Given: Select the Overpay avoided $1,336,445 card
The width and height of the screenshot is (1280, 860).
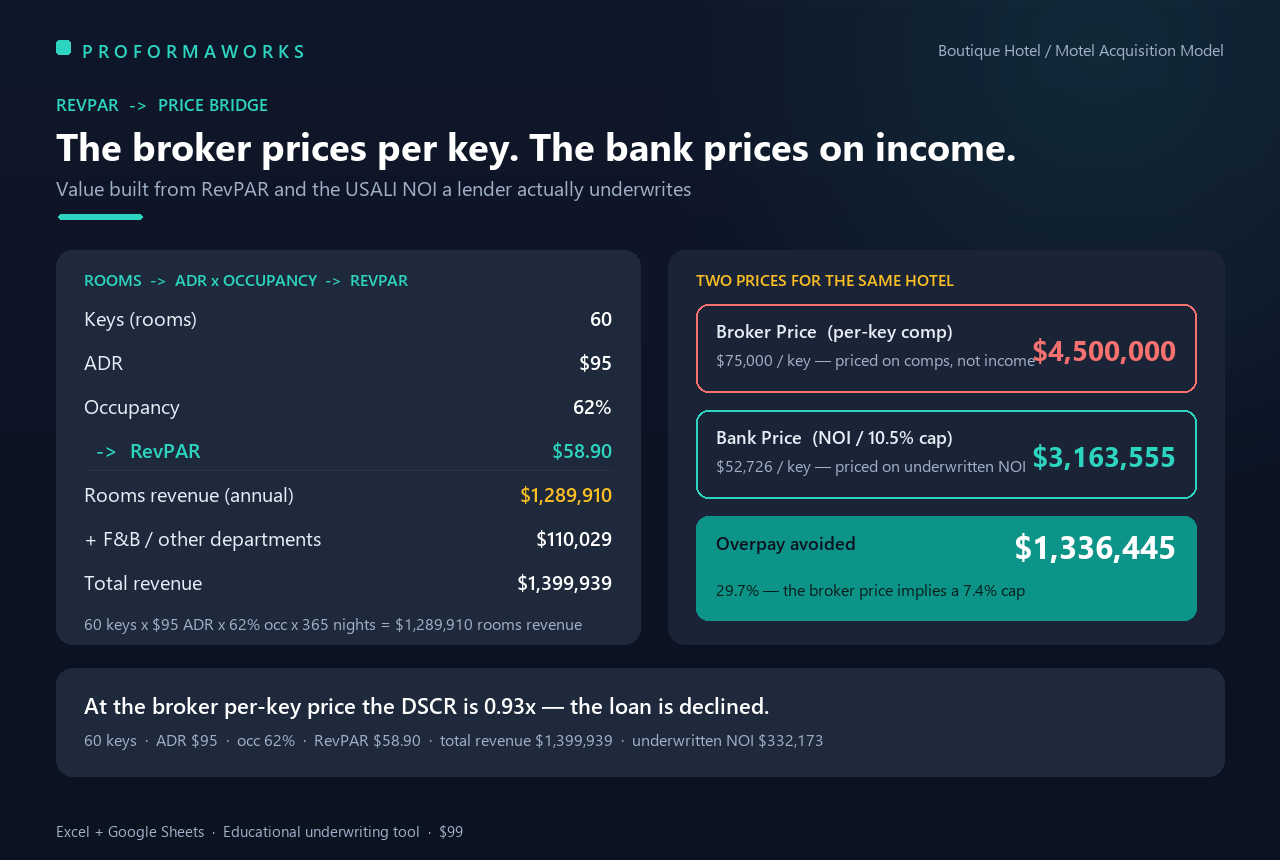Looking at the screenshot, I should coord(946,568).
